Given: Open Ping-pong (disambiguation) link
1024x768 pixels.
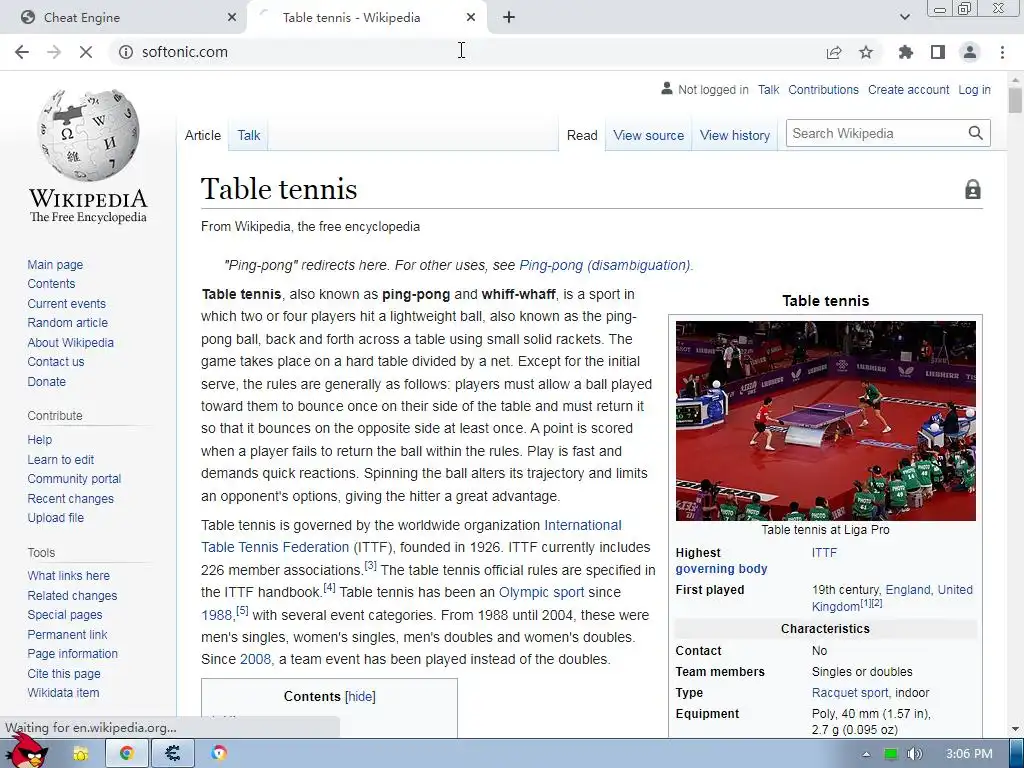Looking at the screenshot, I should click(x=604, y=265).
